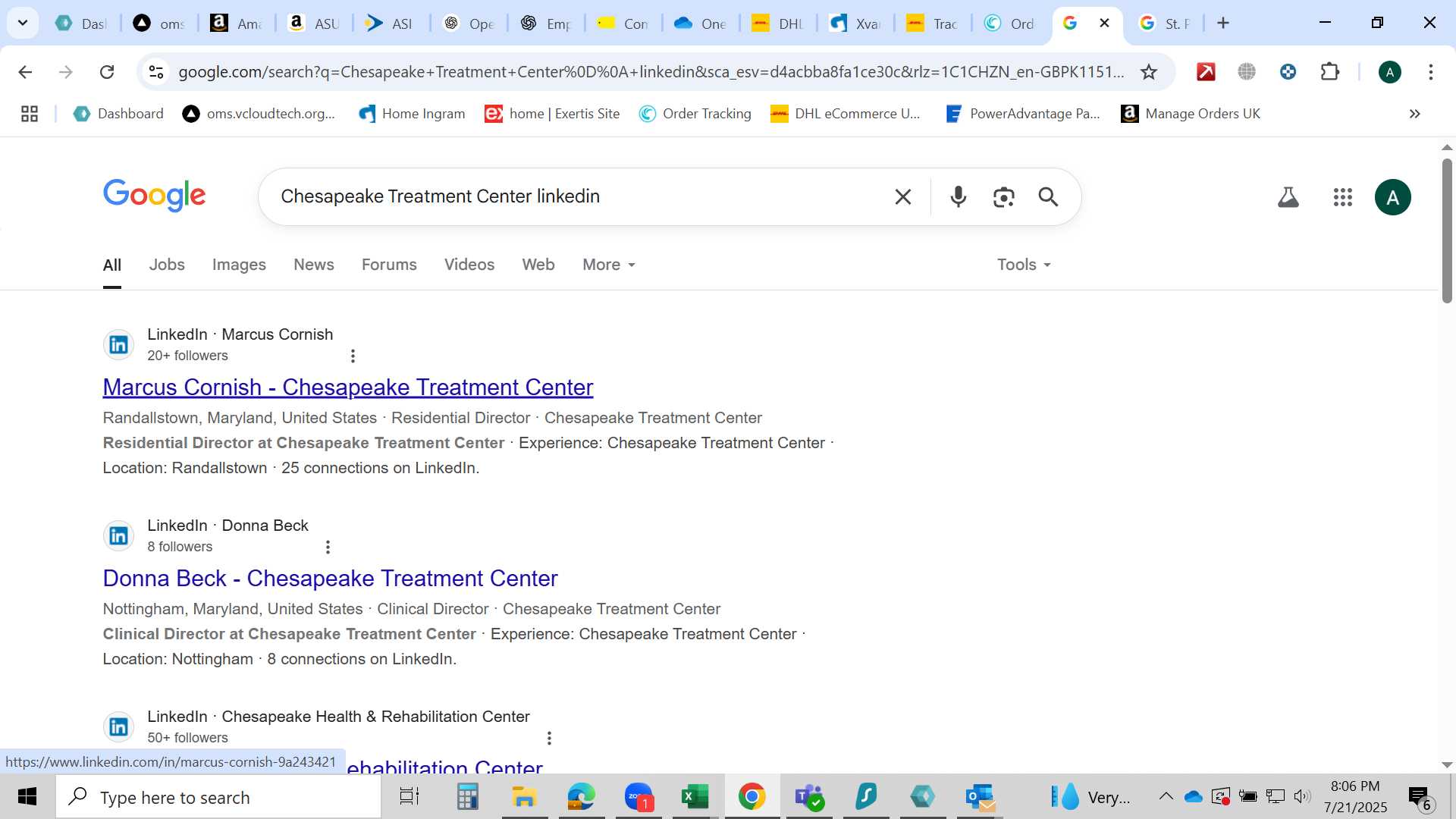Switch to the Jobs results tab
This screenshot has width=1456, height=819.
167,265
